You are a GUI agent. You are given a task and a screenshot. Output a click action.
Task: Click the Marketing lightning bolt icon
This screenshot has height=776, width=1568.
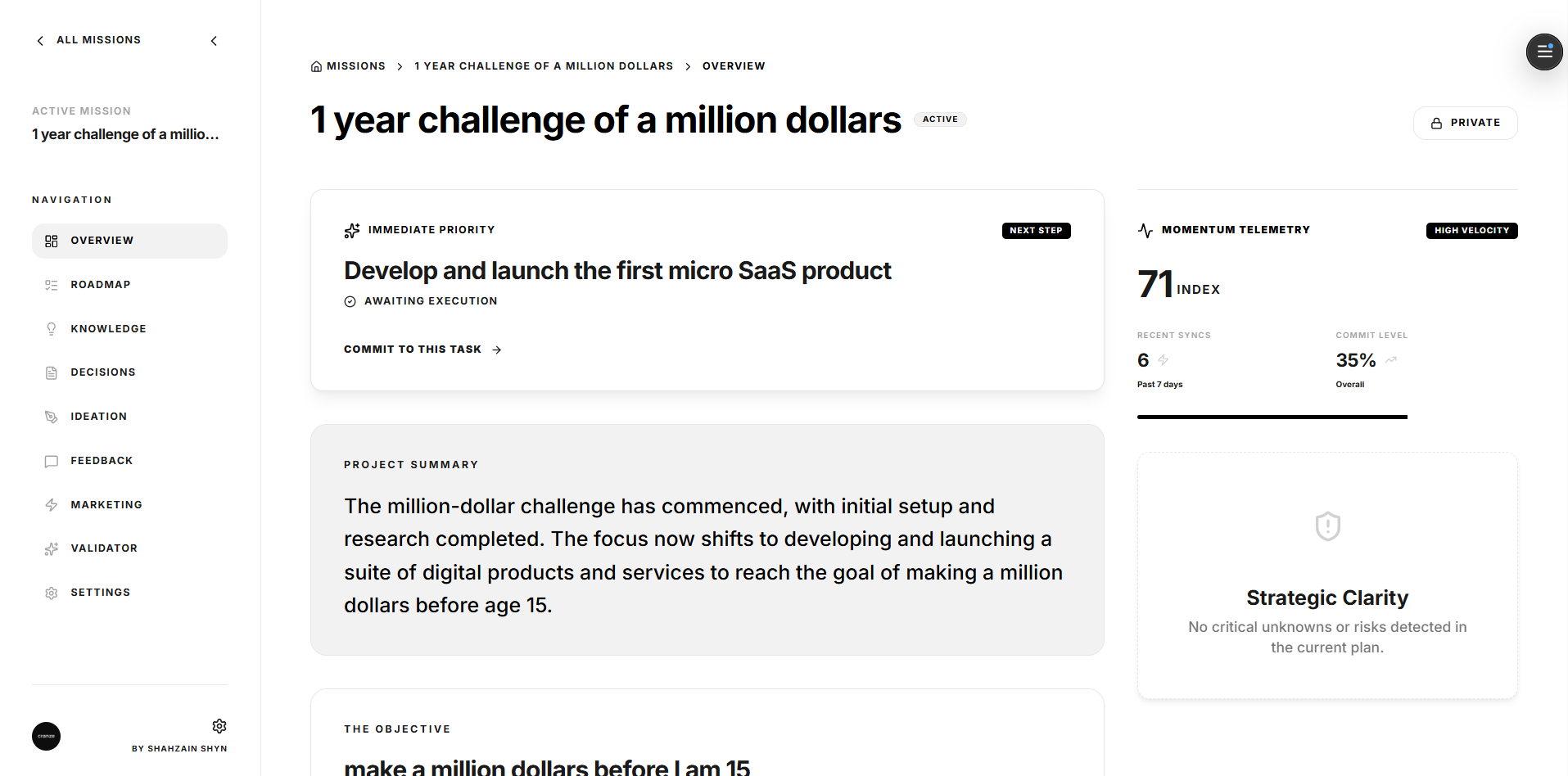(x=52, y=505)
